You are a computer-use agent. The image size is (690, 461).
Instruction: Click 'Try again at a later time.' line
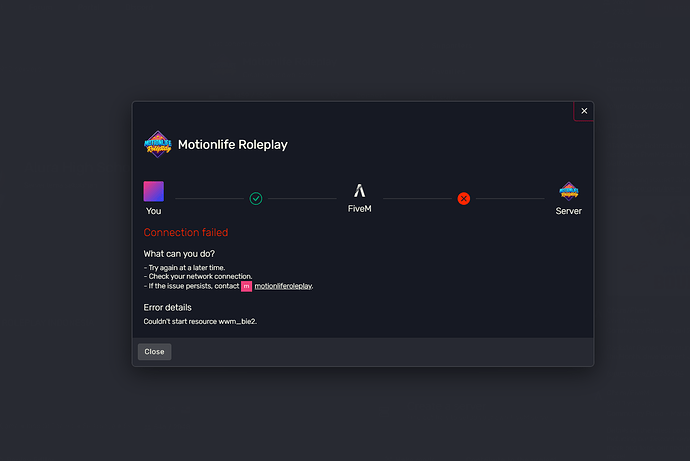tap(184, 267)
